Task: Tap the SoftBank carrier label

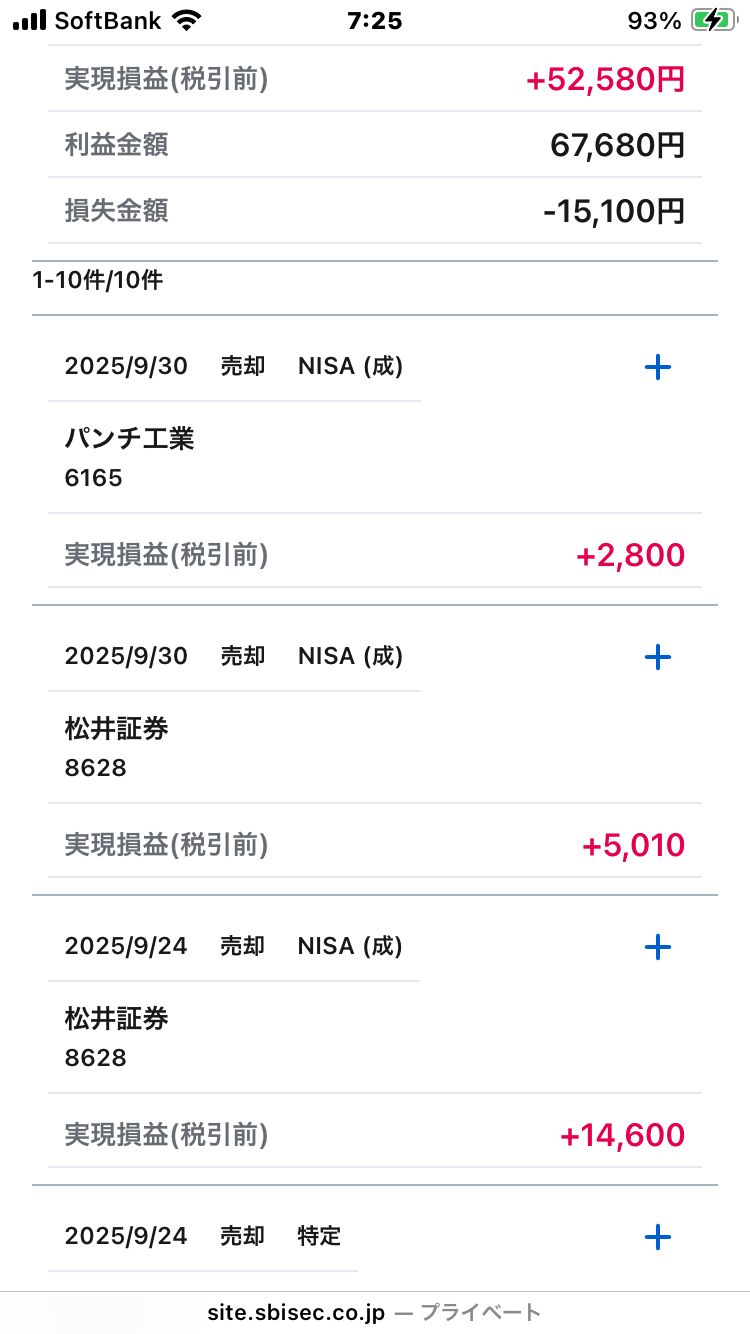Action: pos(107,20)
